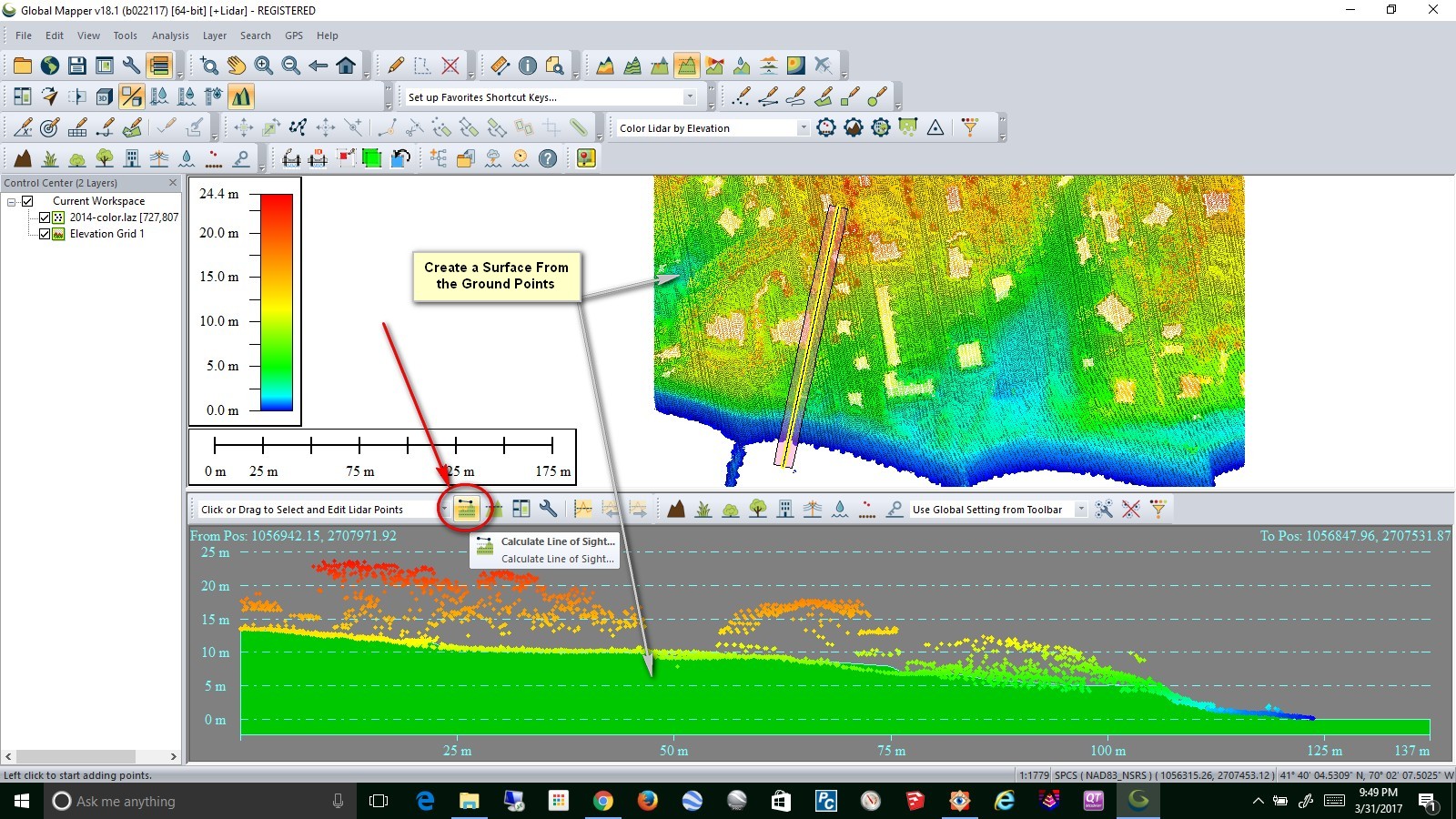Image resolution: width=1456 pixels, height=819 pixels.
Task: Toggle the Control Center layers icon
Action: click(x=159, y=66)
